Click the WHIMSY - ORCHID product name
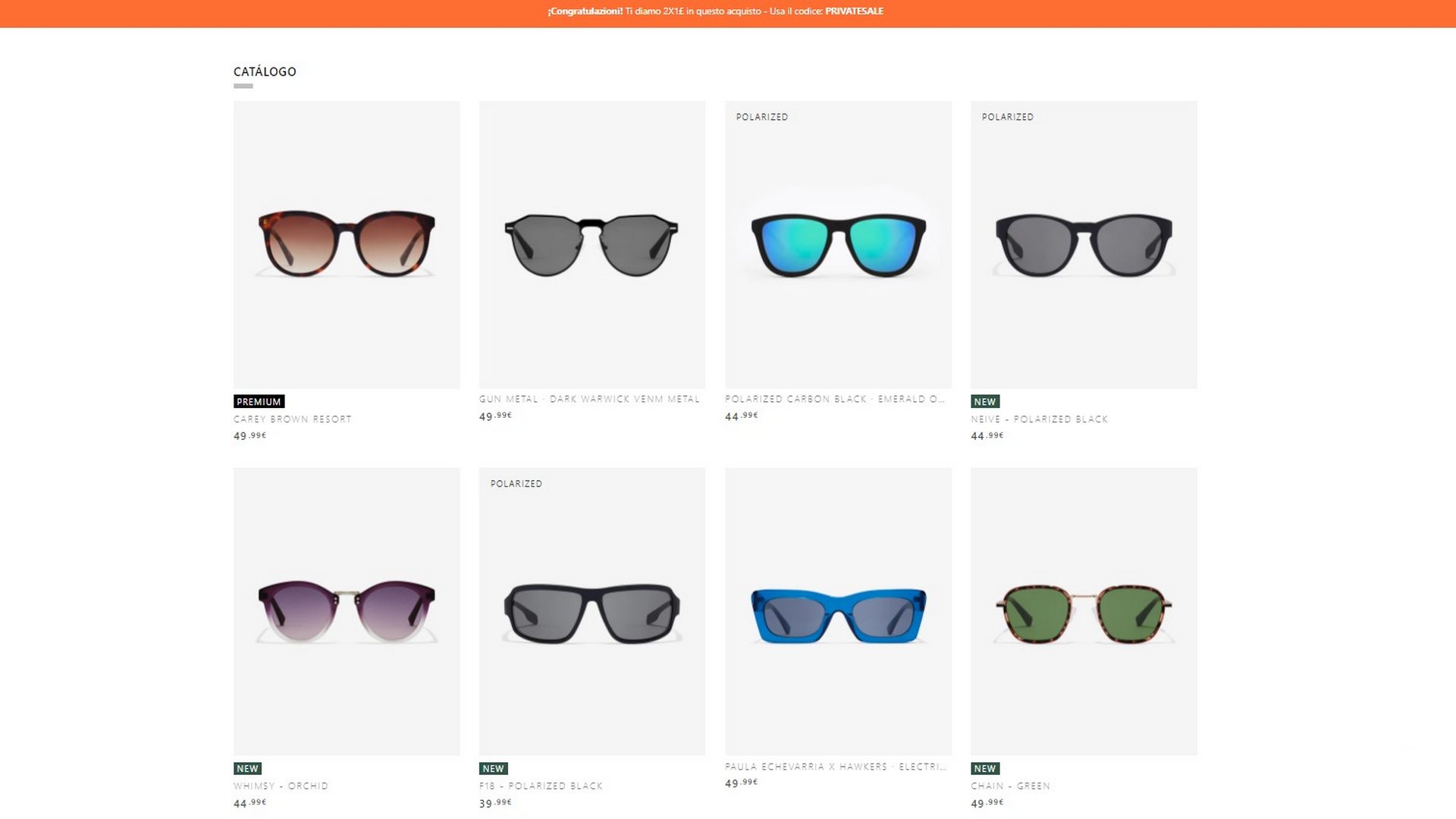Image resolution: width=1456 pixels, height=819 pixels. 281,786
